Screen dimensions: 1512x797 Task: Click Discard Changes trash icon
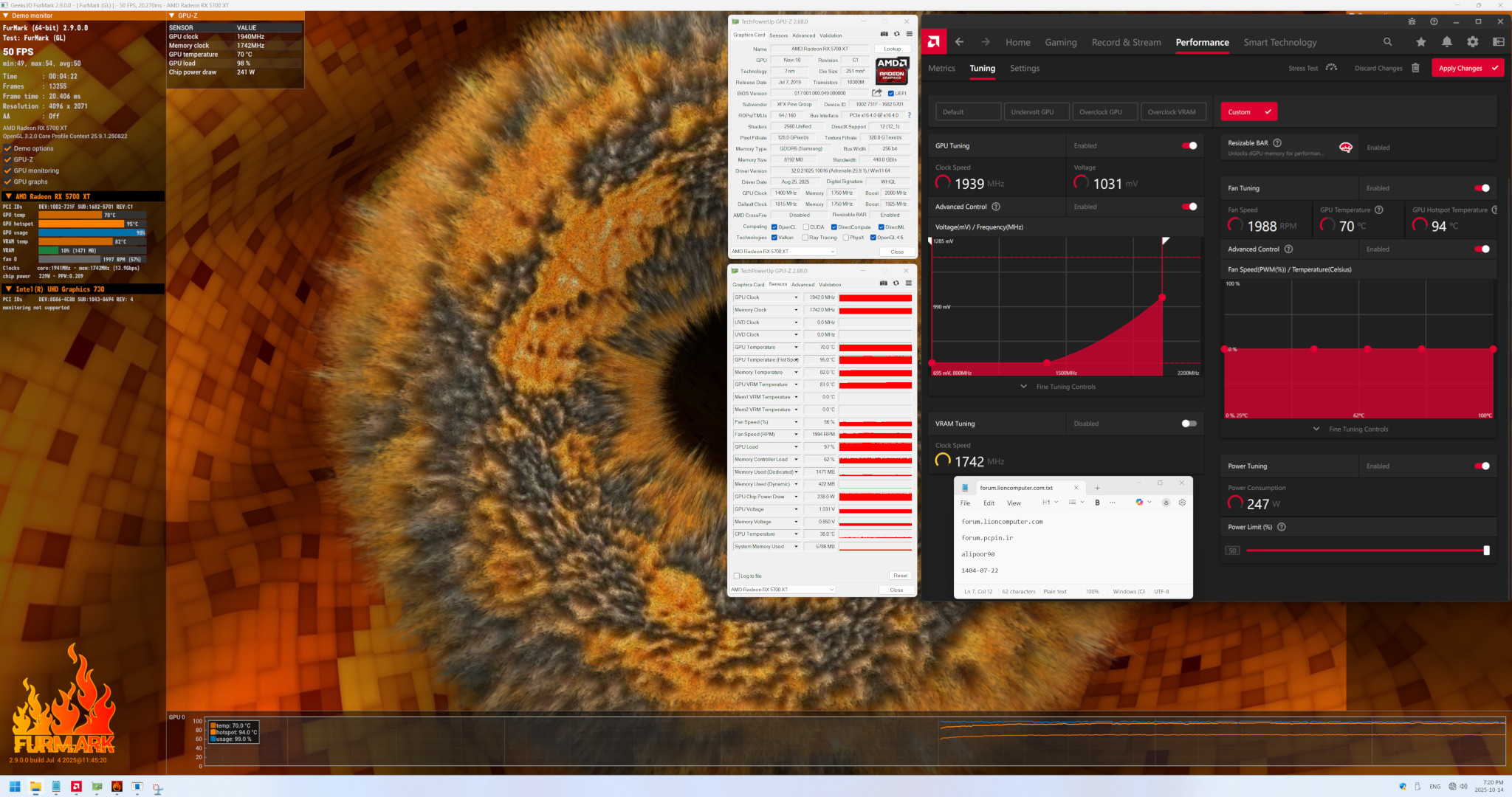[x=1415, y=68]
